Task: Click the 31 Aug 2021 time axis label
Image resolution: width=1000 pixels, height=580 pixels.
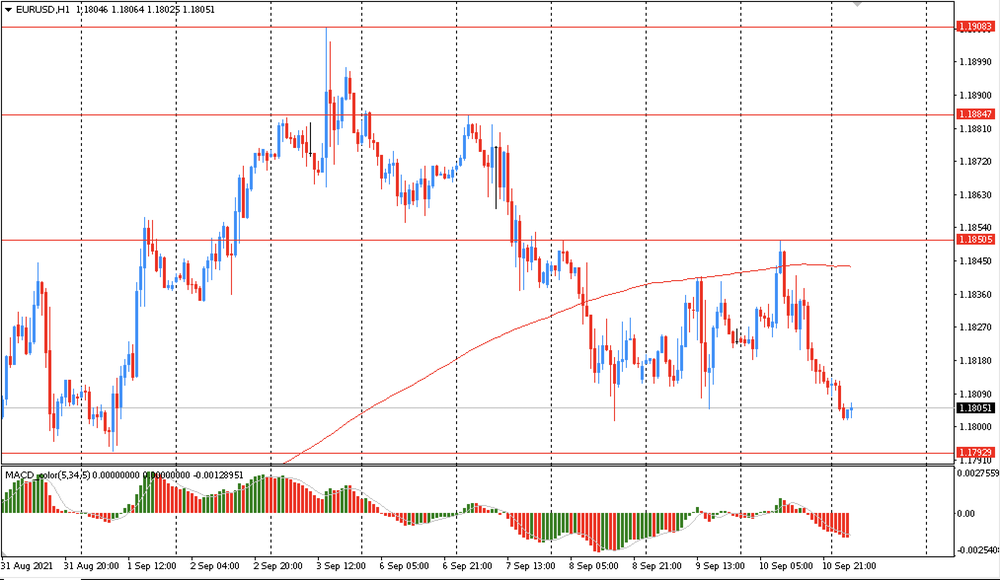Action: coord(27,566)
